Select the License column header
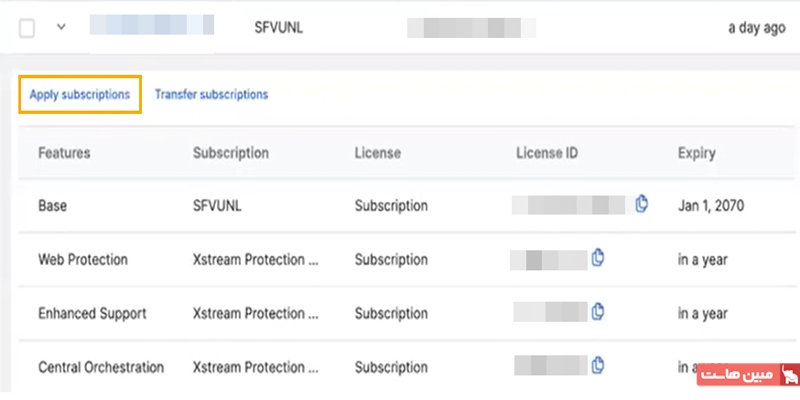 point(377,153)
